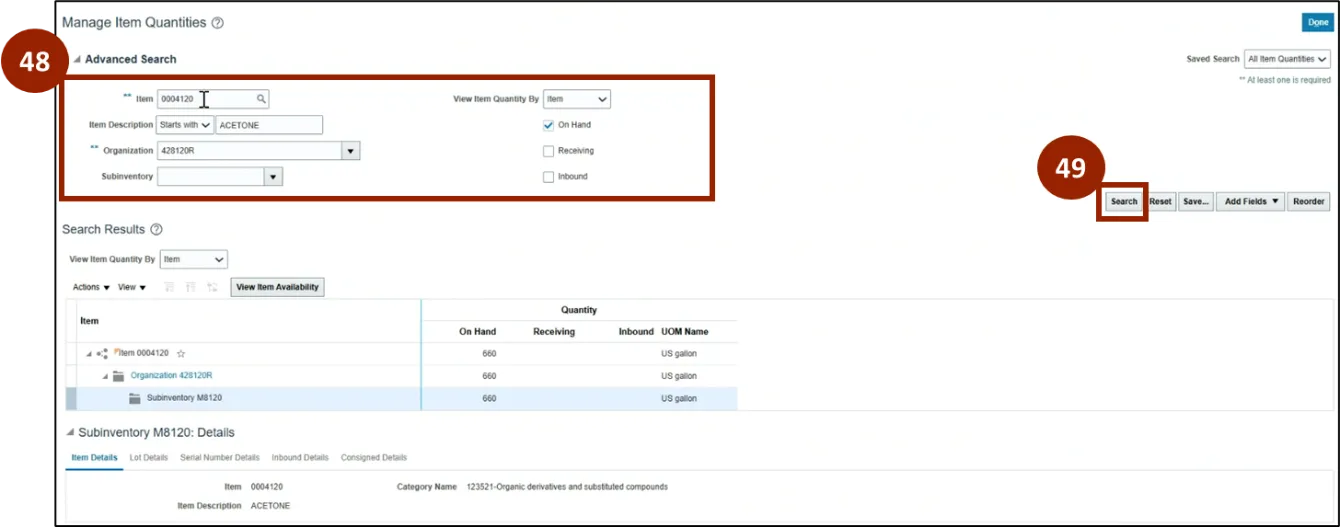This screenshot has width=1340, height=527.
Task: Collapse Subinventory M8120 Details section
Action: (x=69, y=433)
